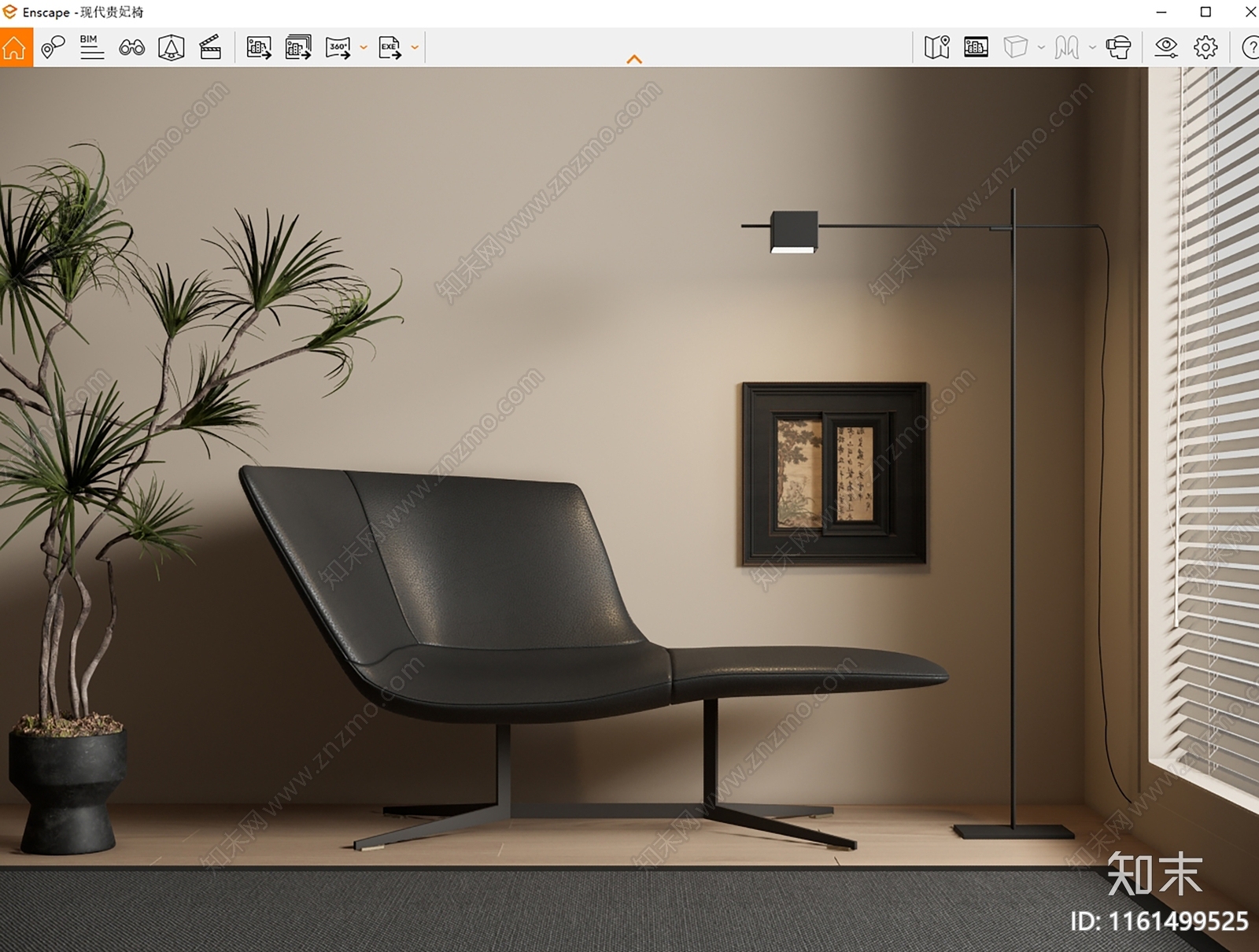This screenshot has height=952, width=1259.
Task: Toggle the Safe Frame view icon
Action: [171, 47]
